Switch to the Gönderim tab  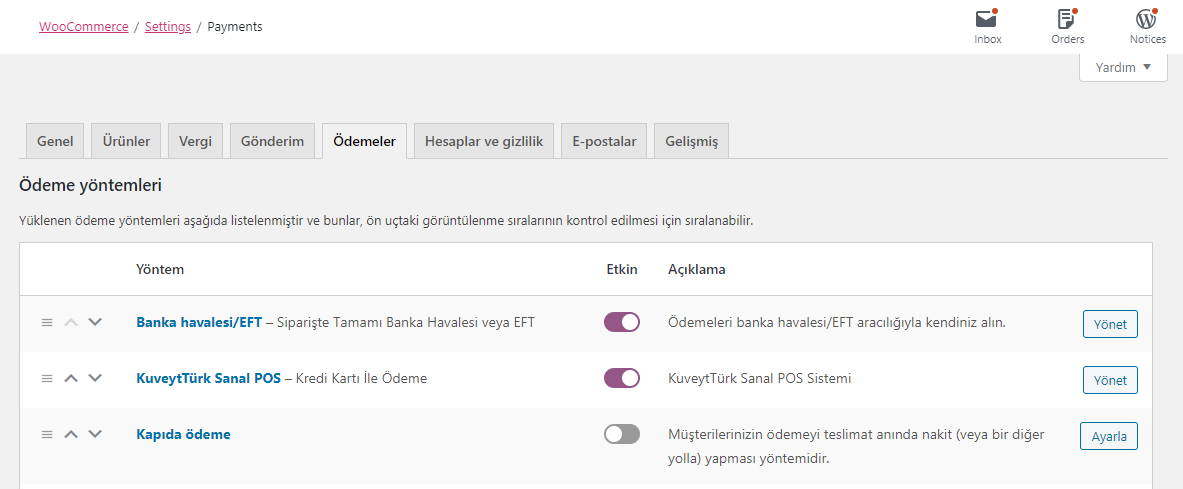pos(272,141)
